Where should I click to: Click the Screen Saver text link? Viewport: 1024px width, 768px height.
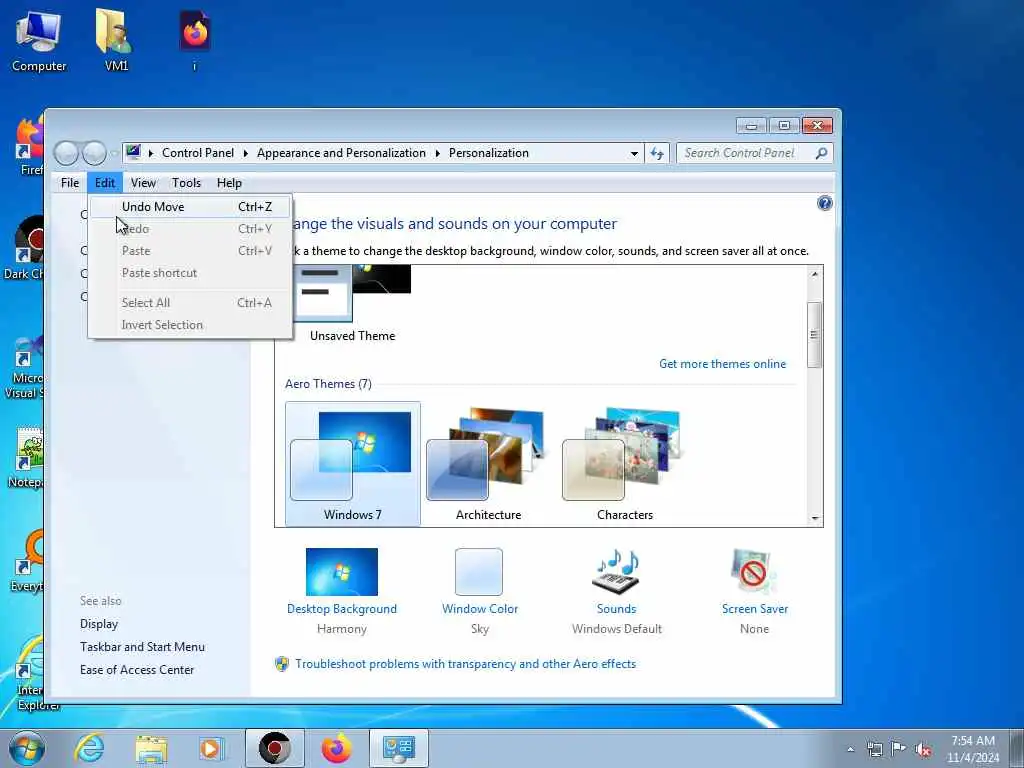pyautogui.click(x=754, y=609)
